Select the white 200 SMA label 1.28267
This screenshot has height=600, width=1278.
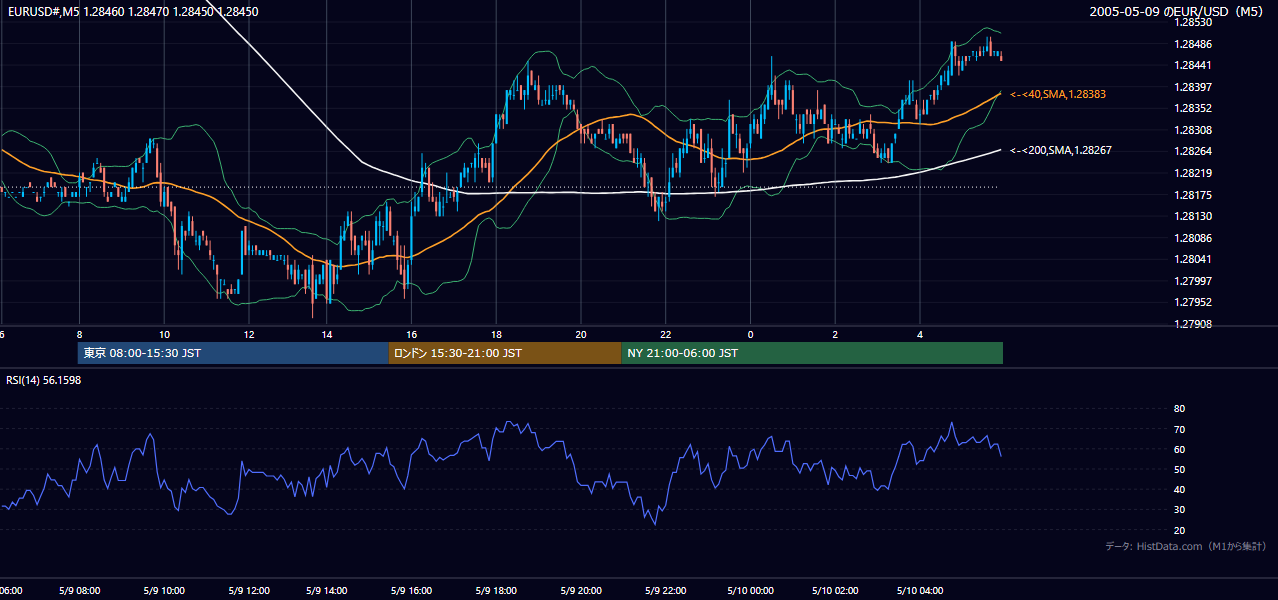pos(1061,150)
